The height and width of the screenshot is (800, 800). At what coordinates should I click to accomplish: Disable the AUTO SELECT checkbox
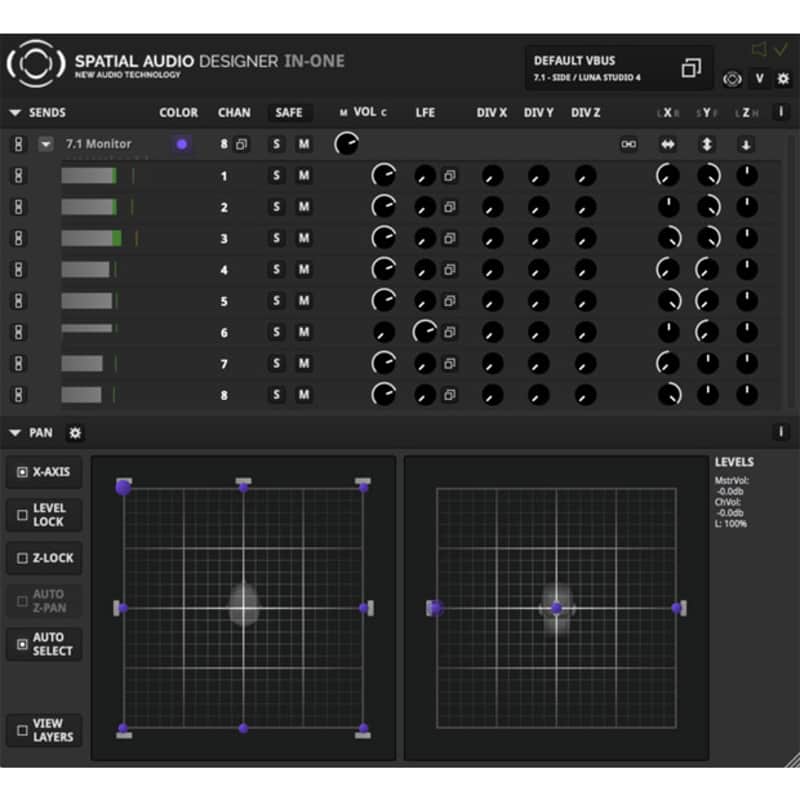point(22,644)
